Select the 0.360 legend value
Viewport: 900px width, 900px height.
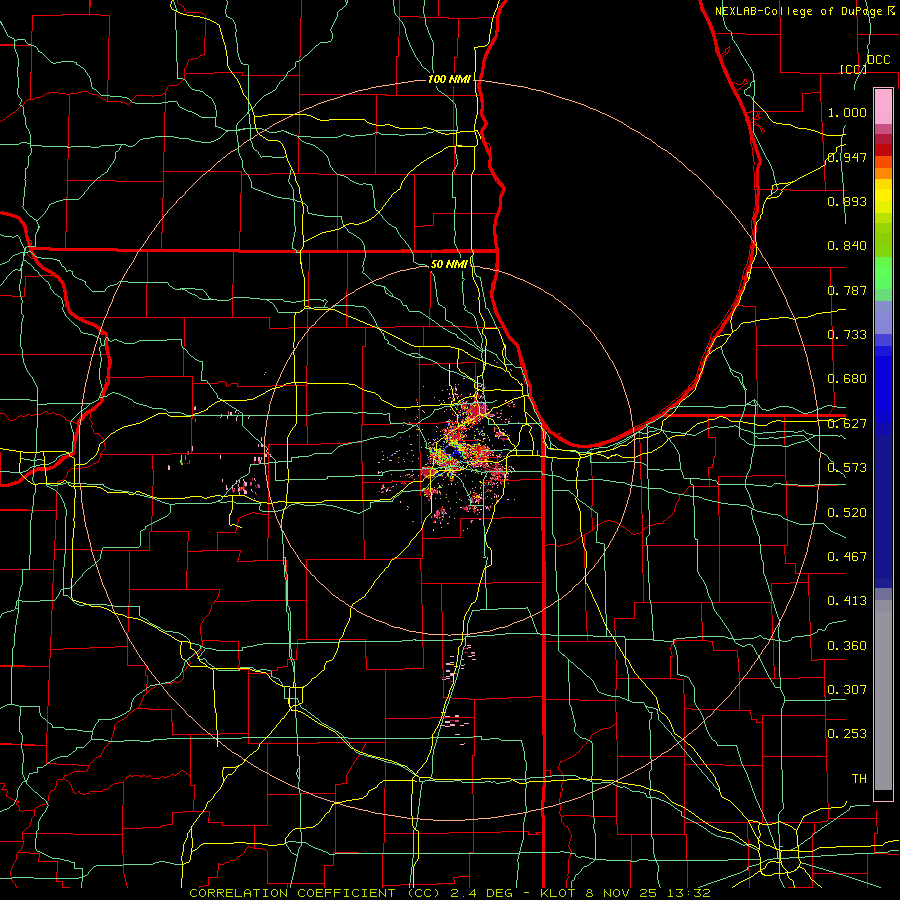(x=847, y=646)
